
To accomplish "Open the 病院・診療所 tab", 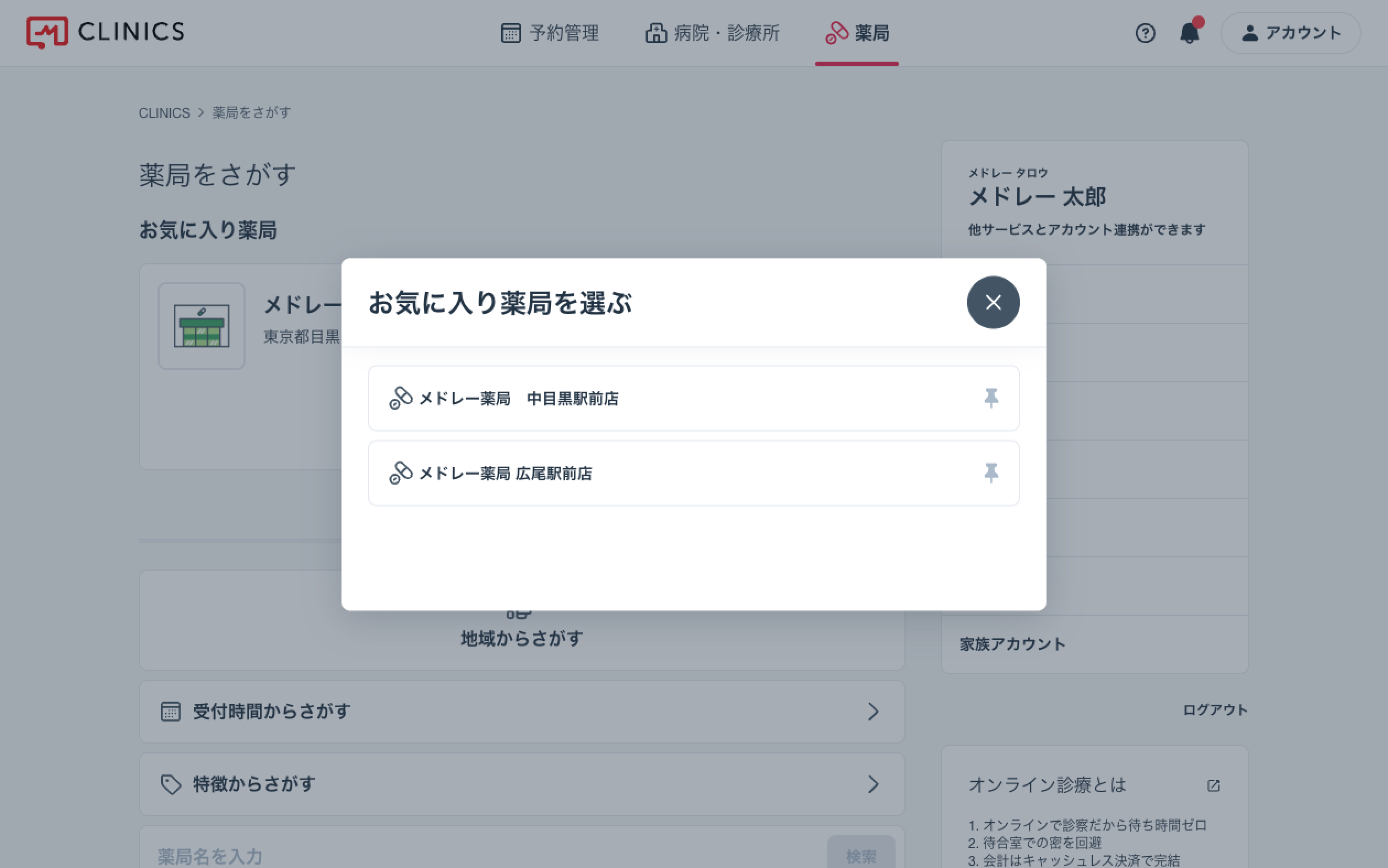I will point(712,32).
